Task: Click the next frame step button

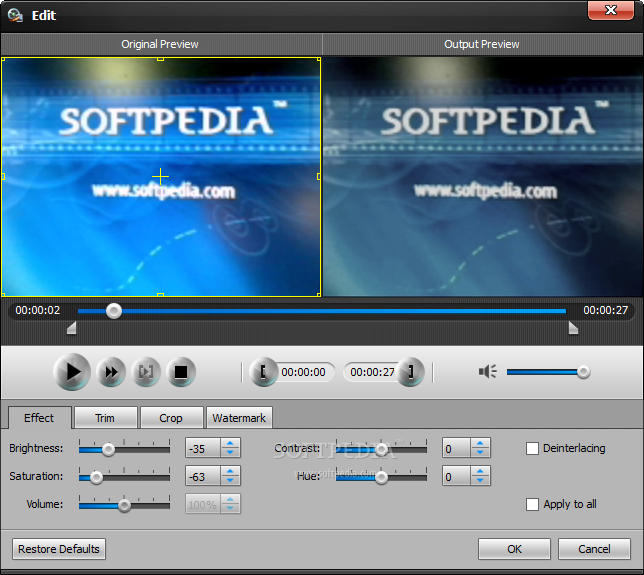Action: coord(146,372)
